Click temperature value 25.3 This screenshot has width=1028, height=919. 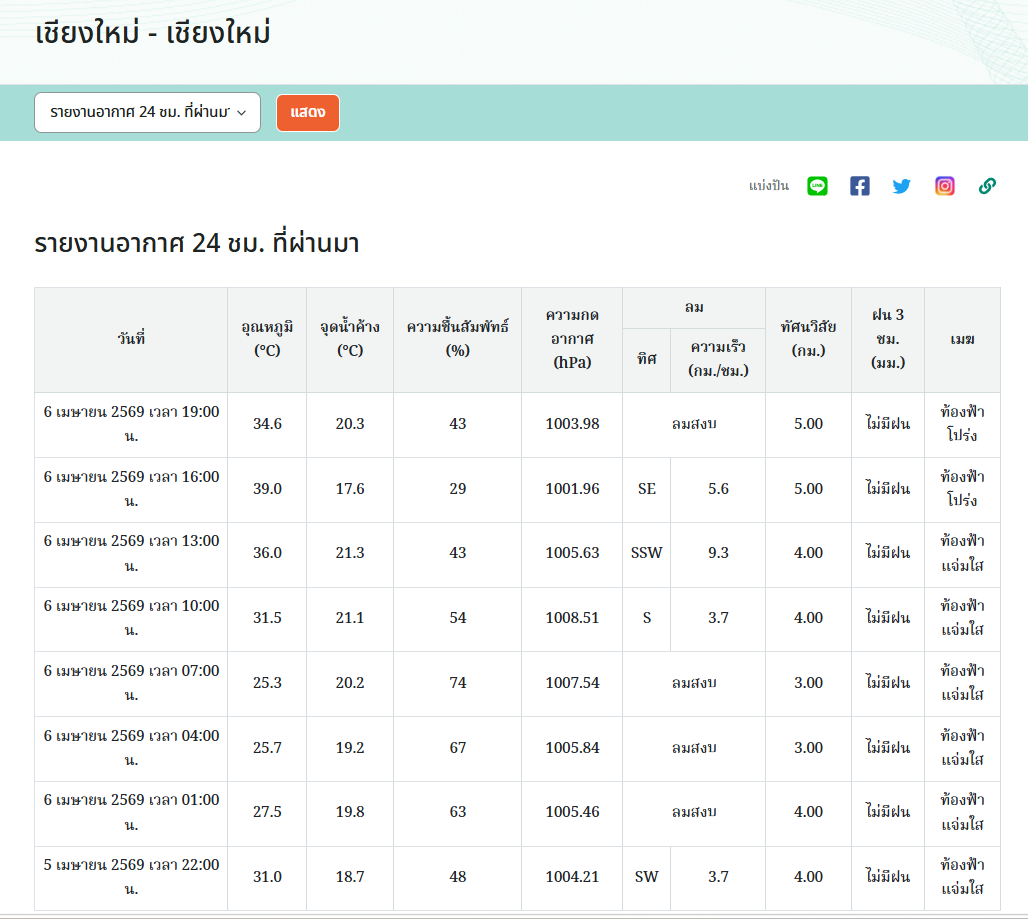pyautogui.click(x=267, y=683)
